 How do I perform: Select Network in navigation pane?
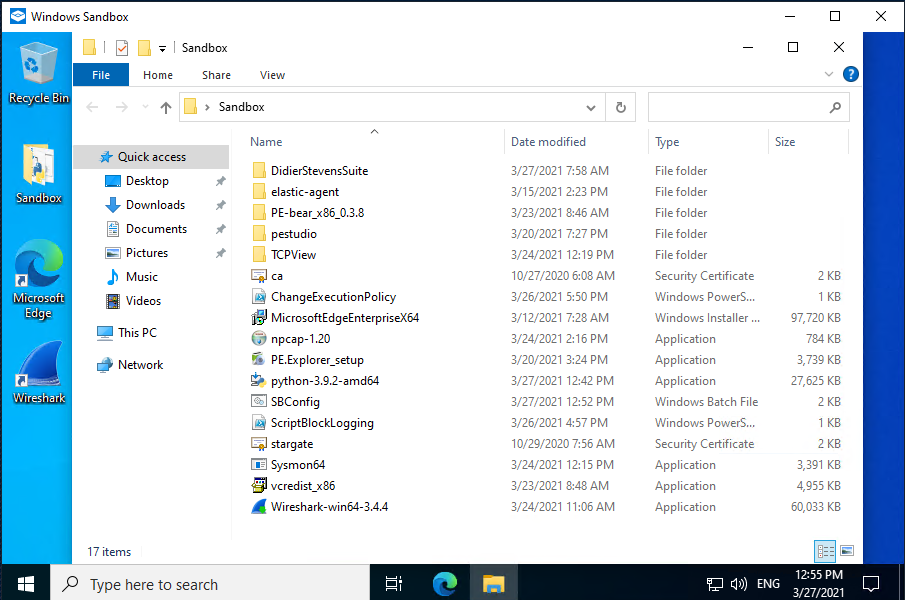[140, 365]
